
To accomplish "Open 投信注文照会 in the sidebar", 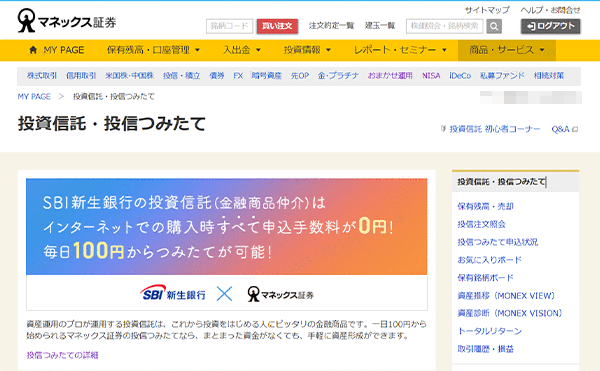I will [481, 224].
